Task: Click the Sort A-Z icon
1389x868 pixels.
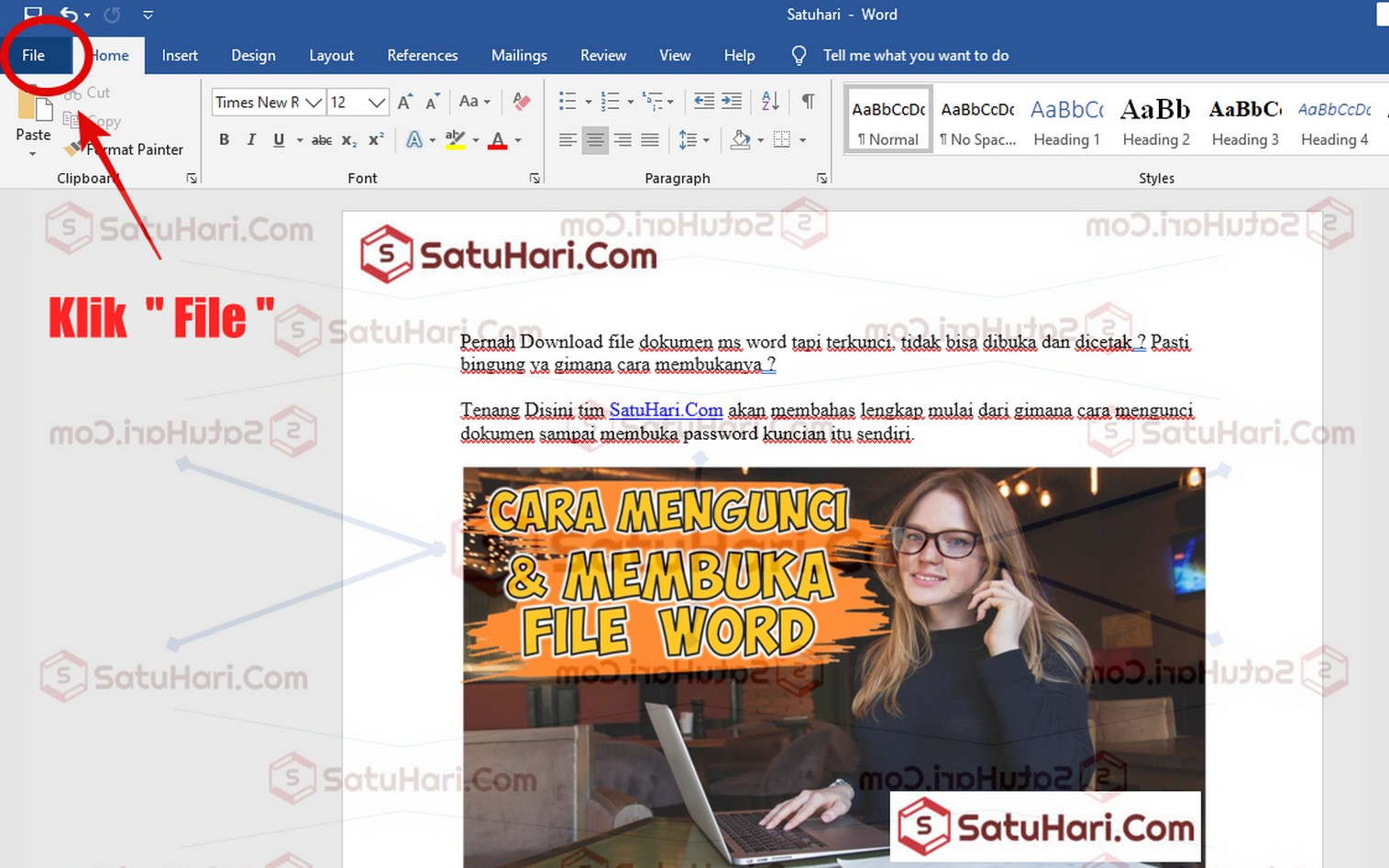Action: tap(770, 101)
